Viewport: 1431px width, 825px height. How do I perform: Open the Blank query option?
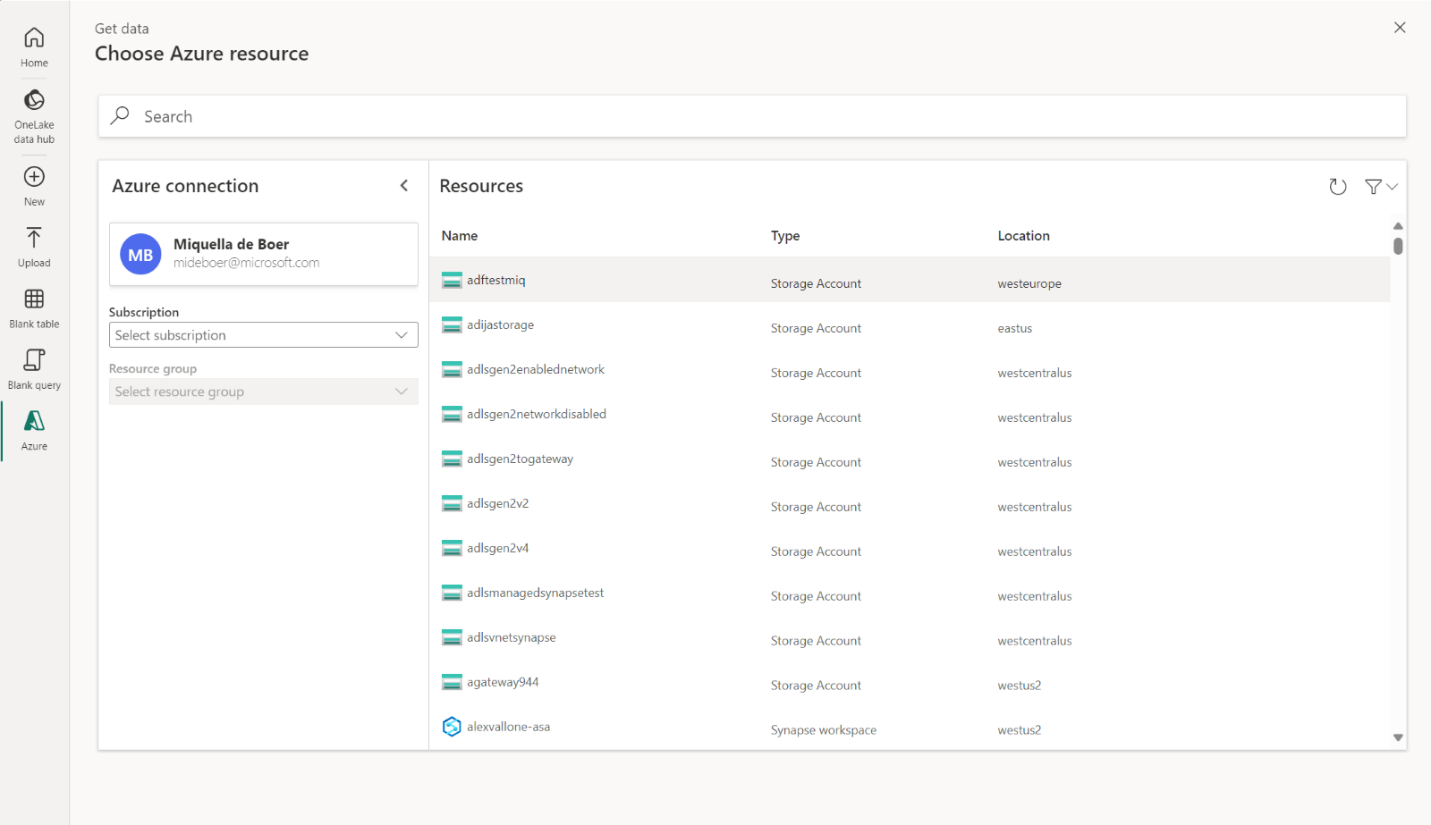pos(34,369)
